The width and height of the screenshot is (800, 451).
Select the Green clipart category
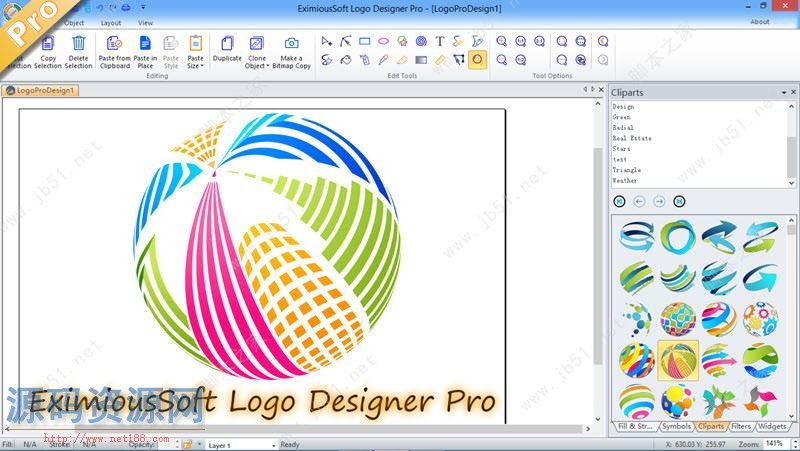click(621, 117)
